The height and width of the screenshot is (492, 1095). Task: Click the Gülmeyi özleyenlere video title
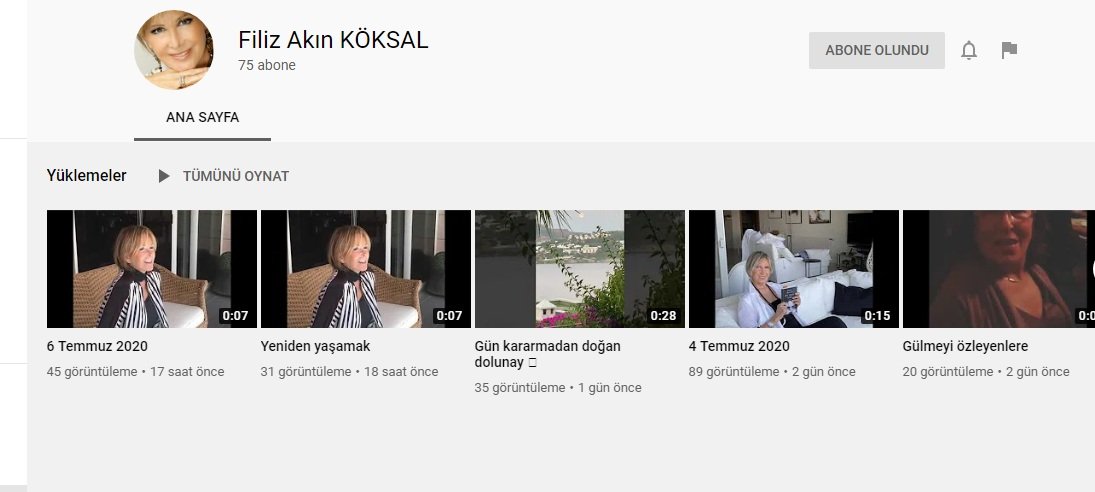[x=965, y=346]
